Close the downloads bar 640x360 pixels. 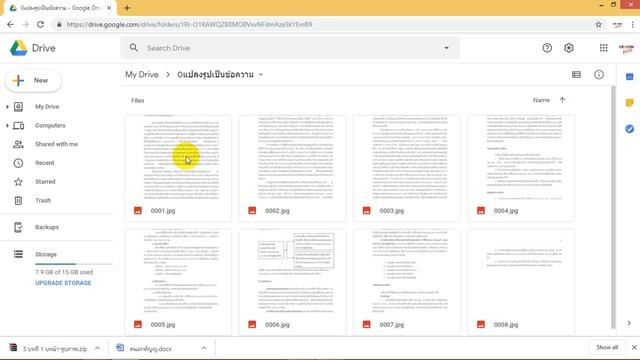[634, 347]
